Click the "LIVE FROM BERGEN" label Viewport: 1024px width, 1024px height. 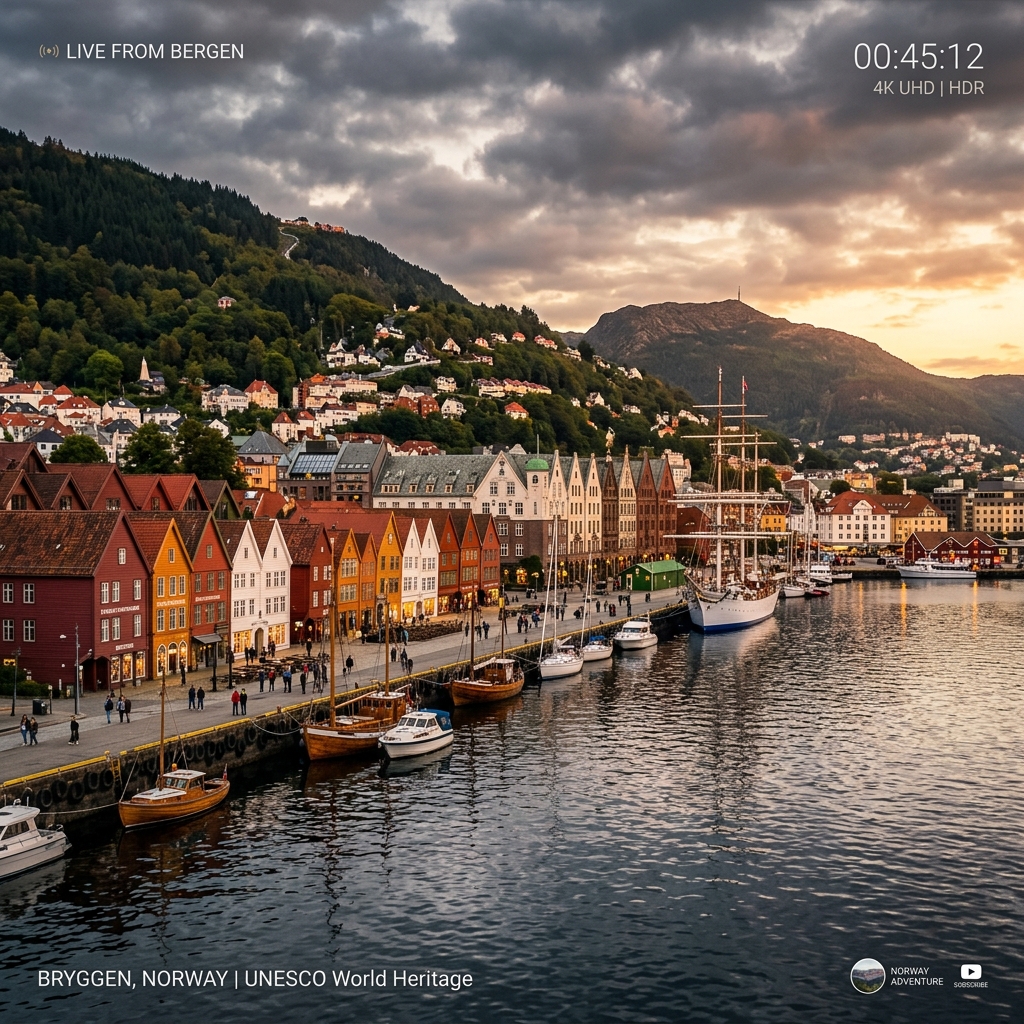[x=155, y=52]
